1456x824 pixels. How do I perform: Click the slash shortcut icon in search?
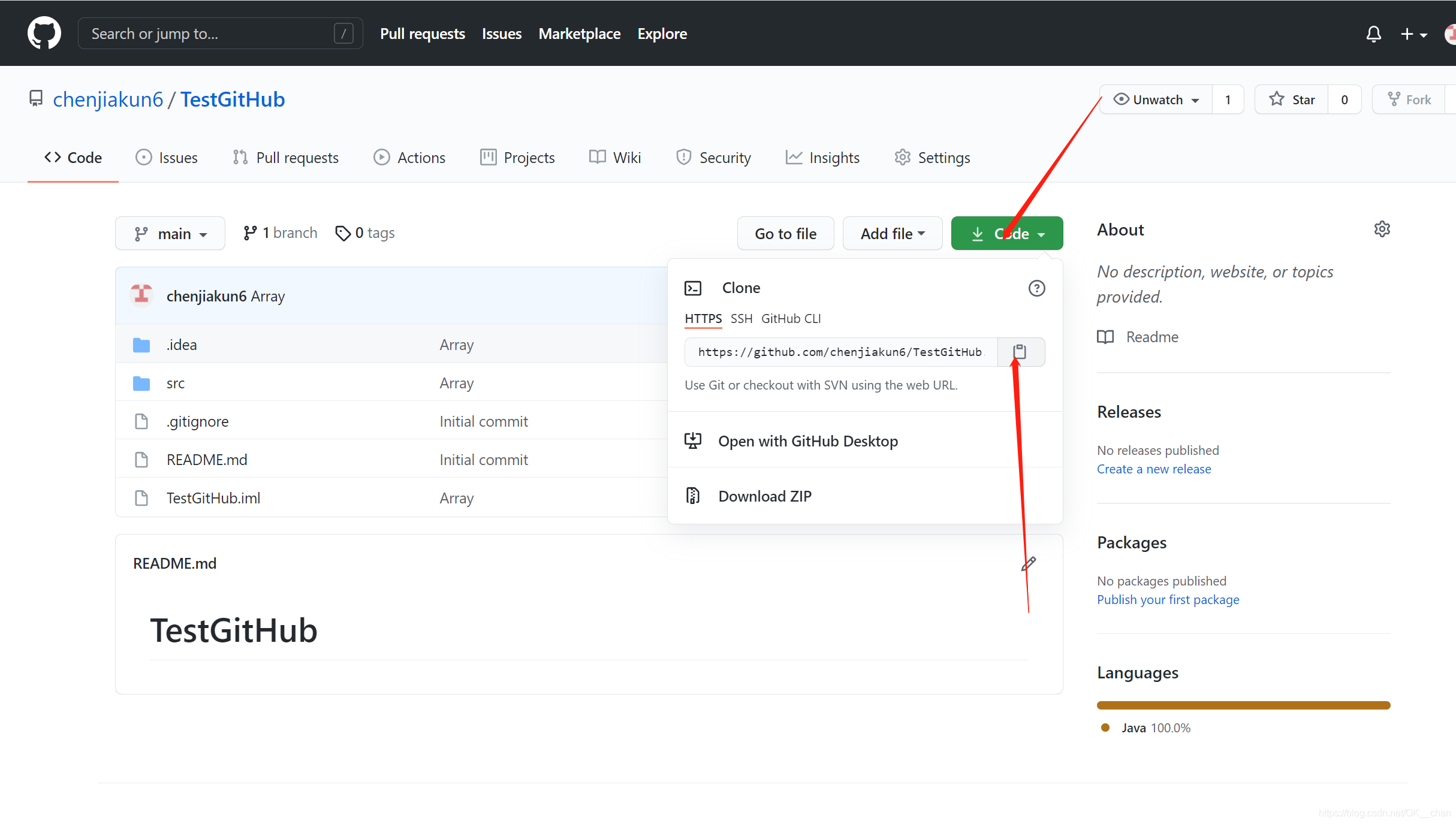tap(343, 34)
